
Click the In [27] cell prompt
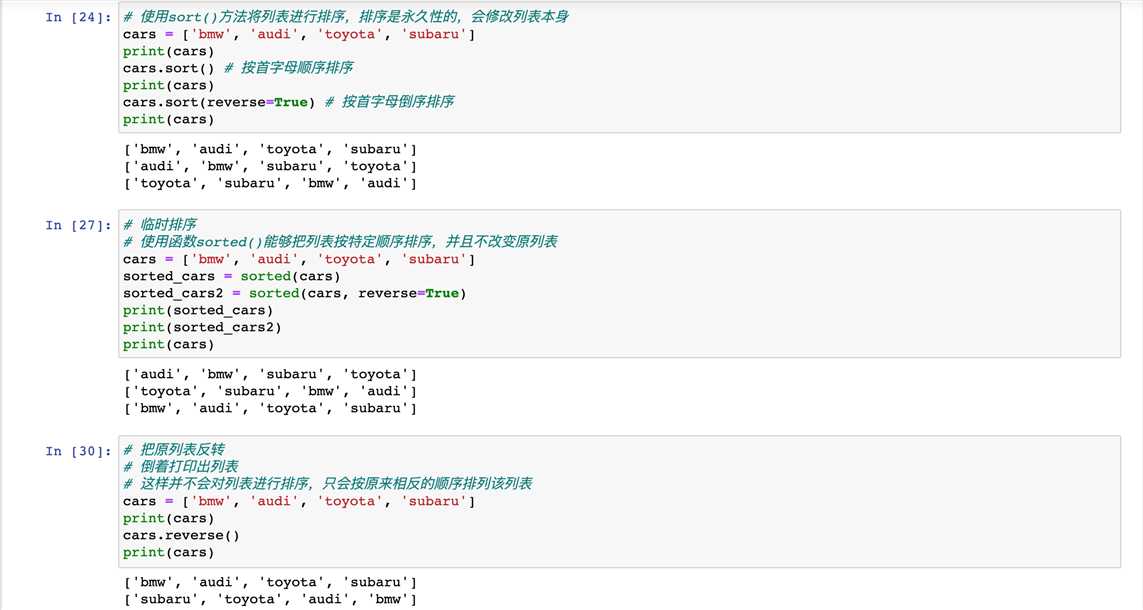coord(79,226)
